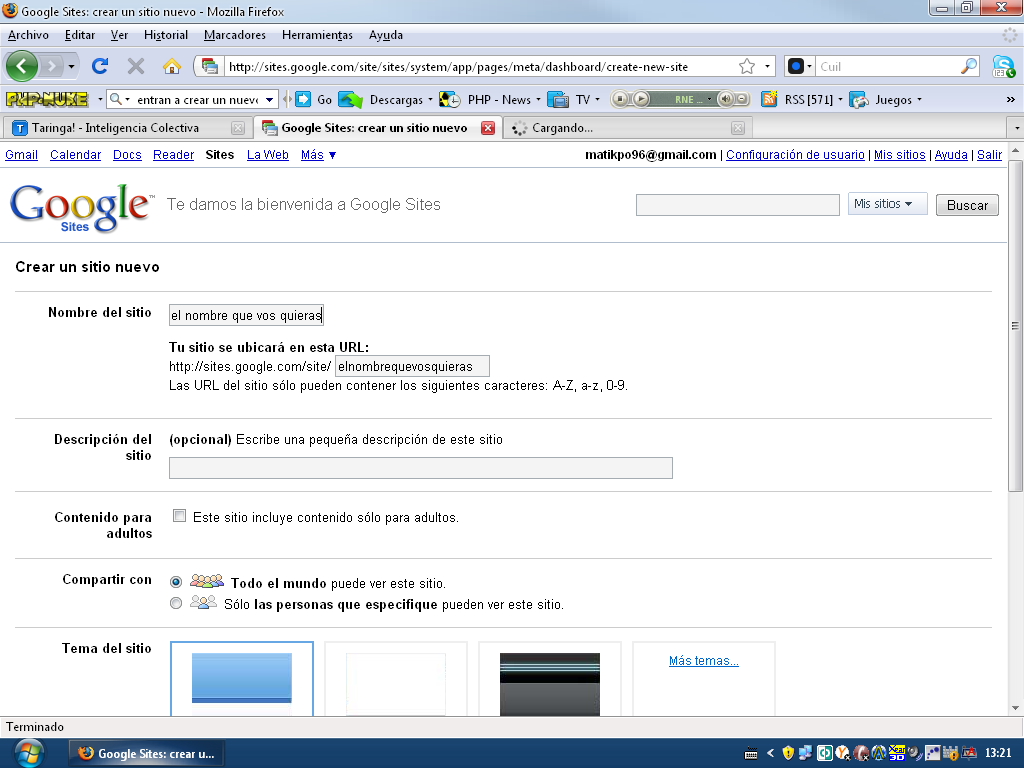This screenshot has width=1024, height=768.
Task: Open the Juegos toolbar menu
Action: pos(886,99)
